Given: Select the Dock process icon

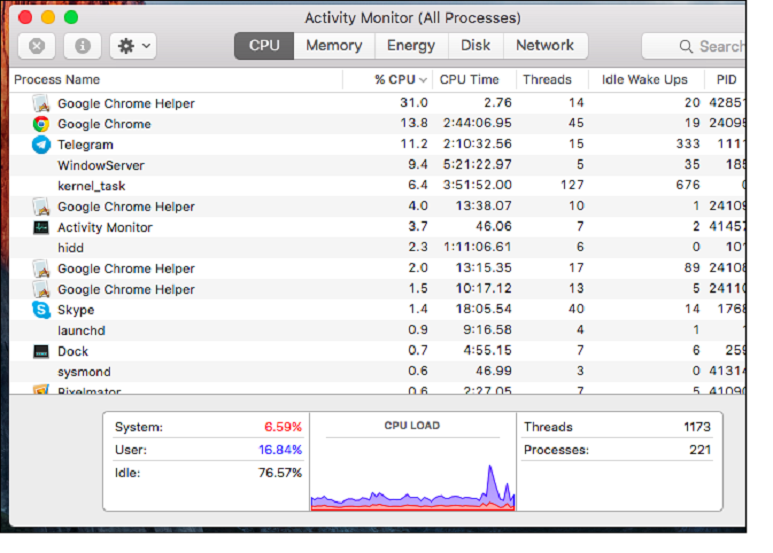Looking at the screenshot, I should coord(41,351).
